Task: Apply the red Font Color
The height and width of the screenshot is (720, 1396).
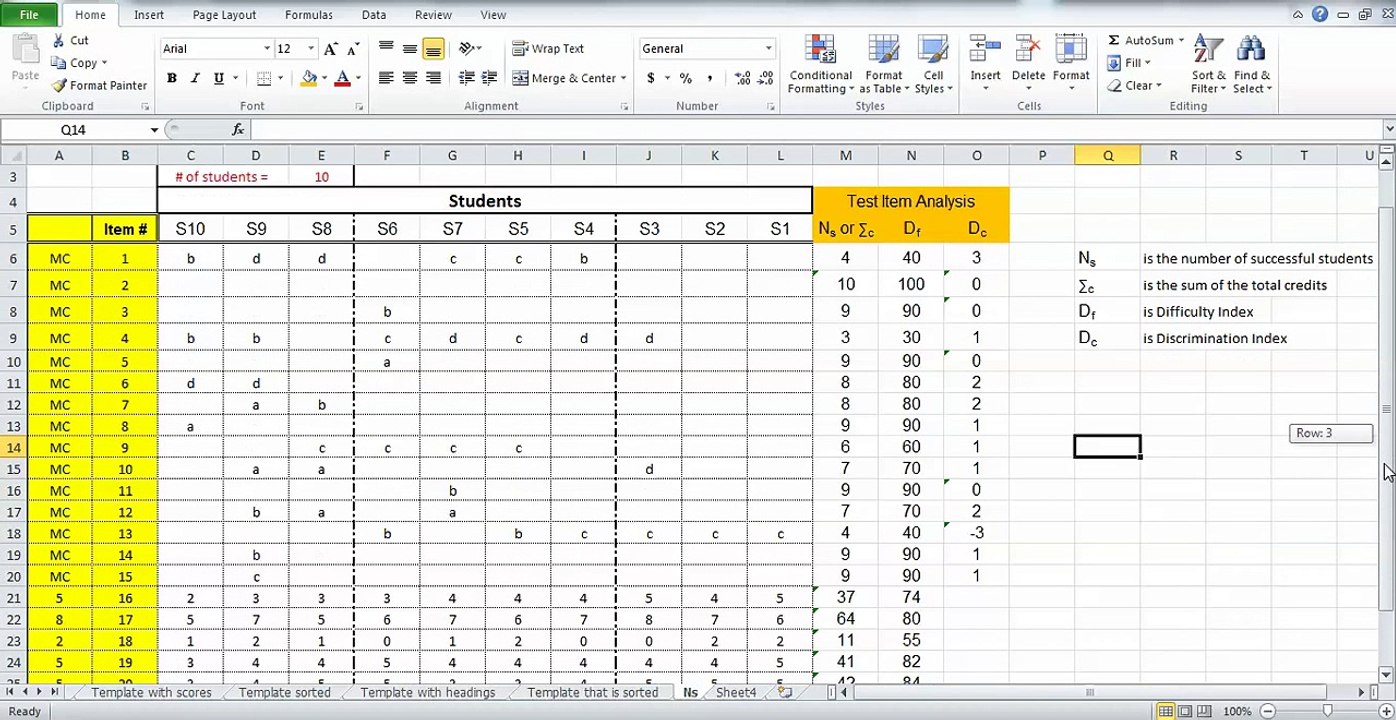Action: 343,78
